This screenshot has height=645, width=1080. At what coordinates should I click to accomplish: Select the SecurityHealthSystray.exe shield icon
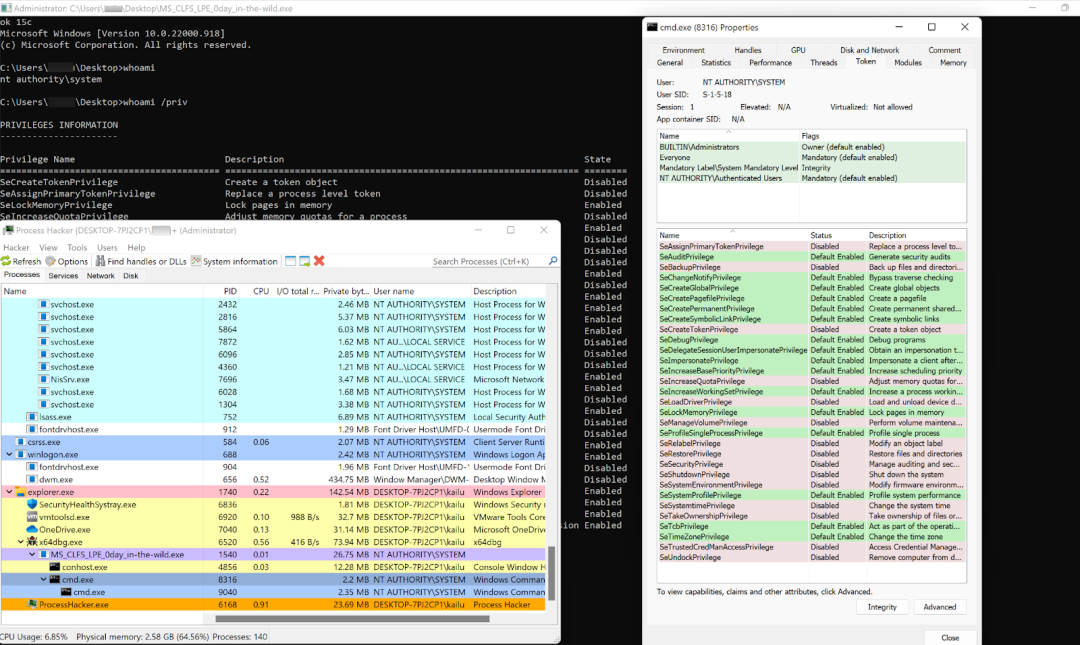[32, 504]
